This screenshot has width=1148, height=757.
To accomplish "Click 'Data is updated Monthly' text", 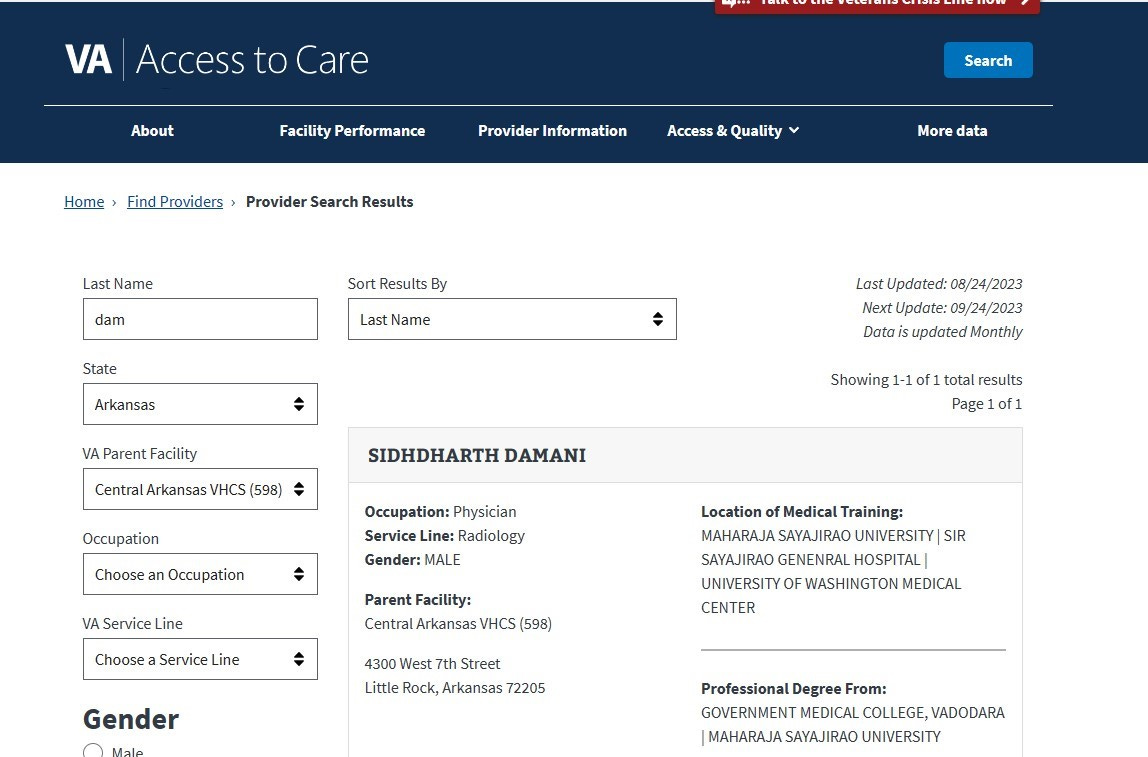I will click(x=942, y=332).
